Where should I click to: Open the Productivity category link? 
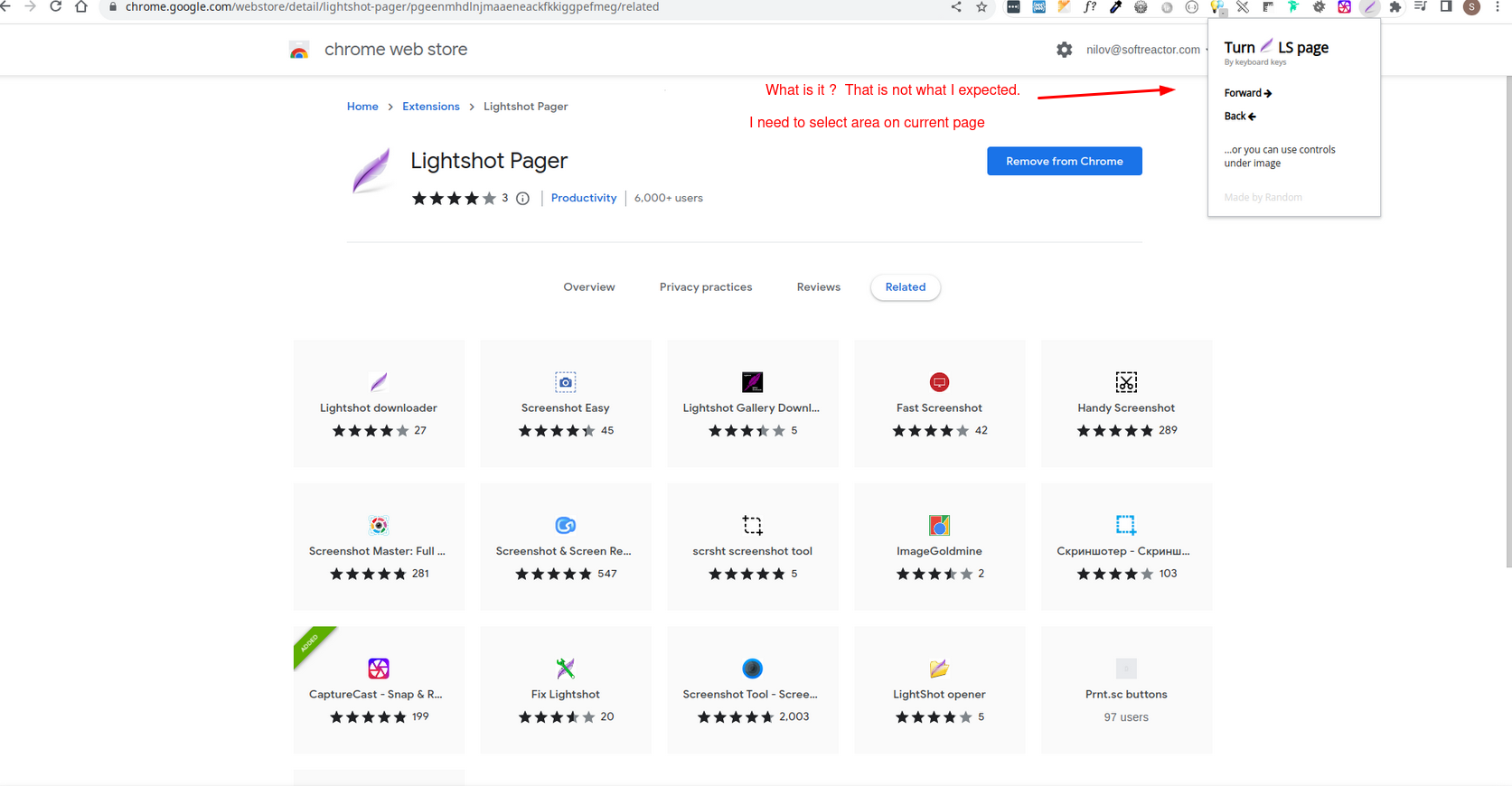584,198
